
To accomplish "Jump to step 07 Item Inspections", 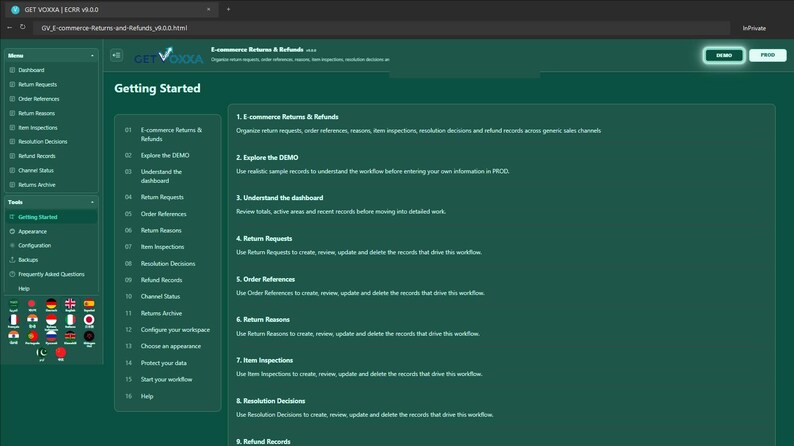I will (x=168, y=247).
